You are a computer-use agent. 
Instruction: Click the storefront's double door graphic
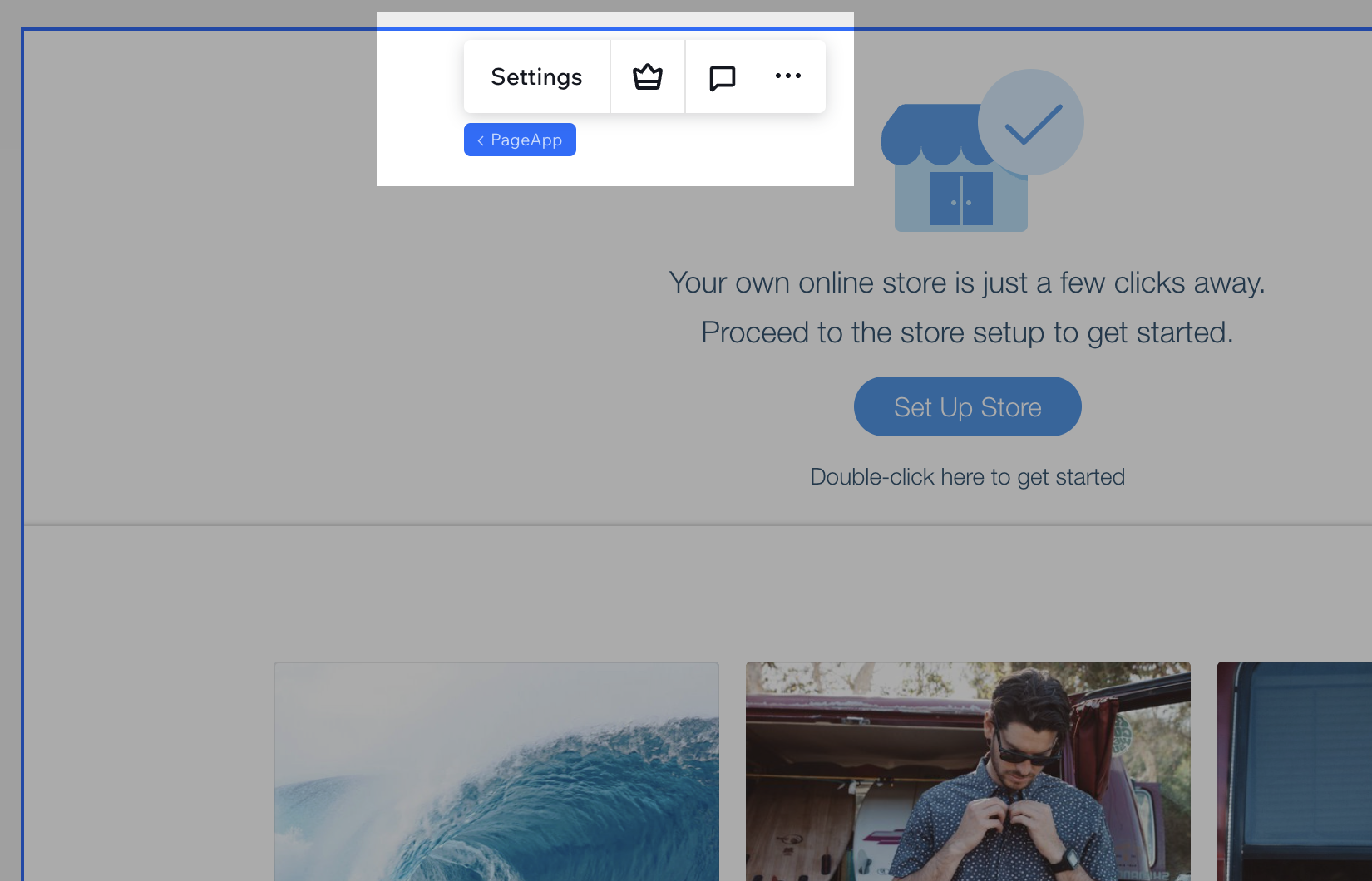tap(960, 199)
